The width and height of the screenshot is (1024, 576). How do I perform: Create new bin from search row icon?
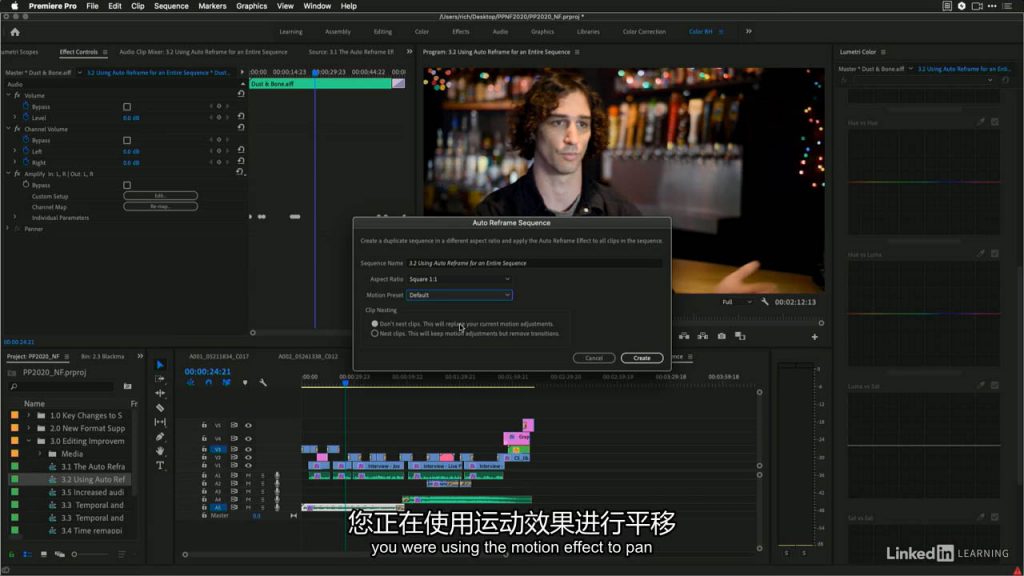pyautogui.click(x=127, y=387)
